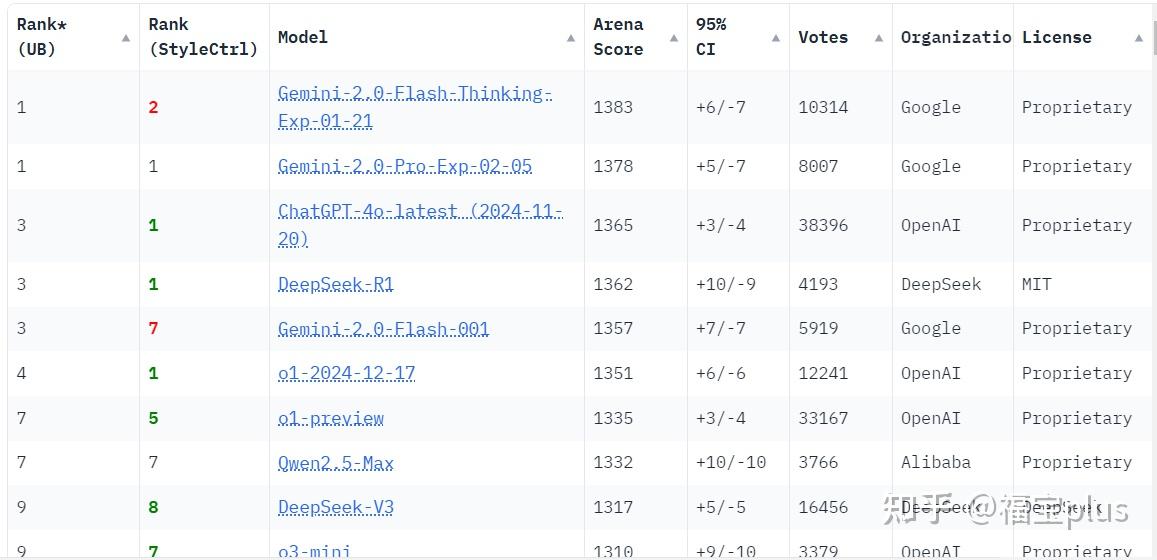
Task: Open the DeepSeek-V3 model link
Action: point(336,507)
